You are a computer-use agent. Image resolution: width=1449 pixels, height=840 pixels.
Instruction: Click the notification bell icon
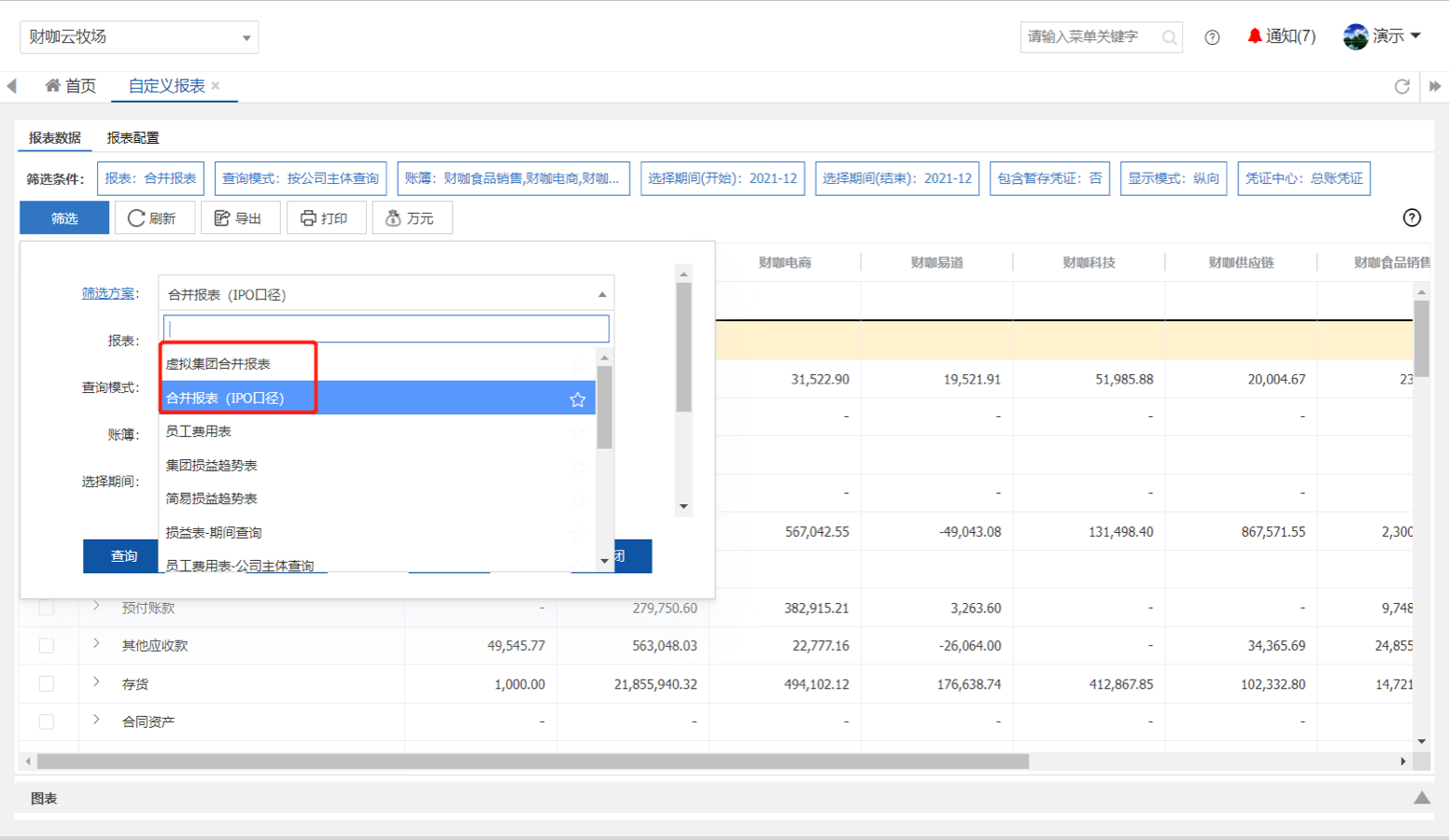coord(1255,36)
